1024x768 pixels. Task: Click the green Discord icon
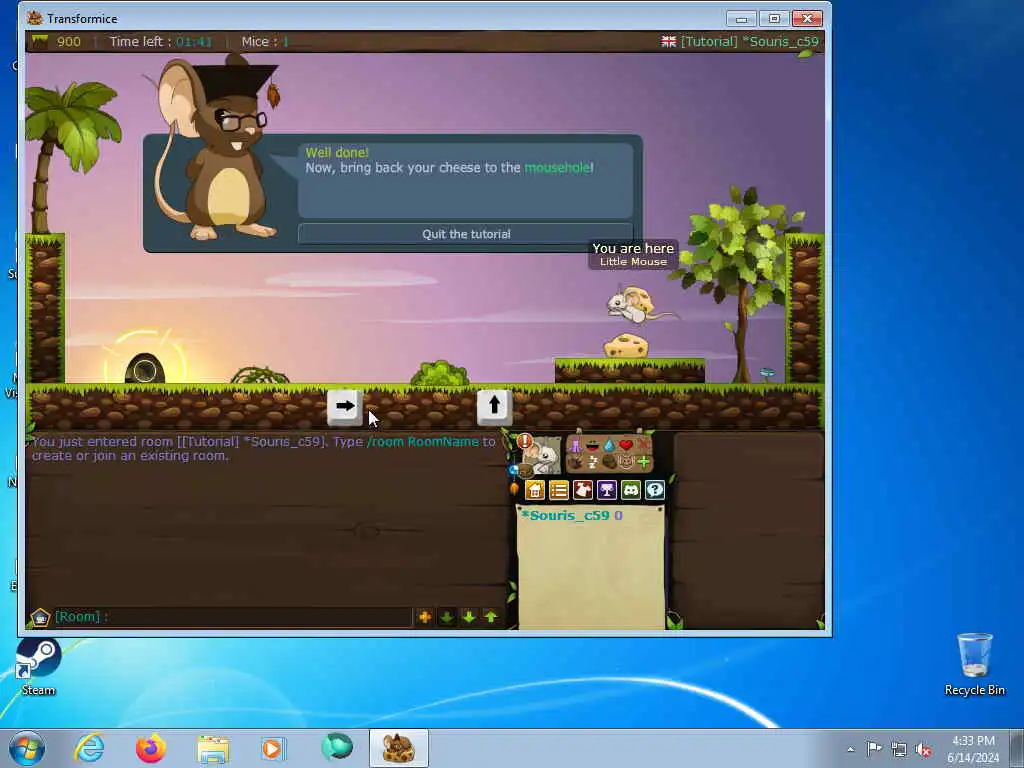[x=631, y=490]
